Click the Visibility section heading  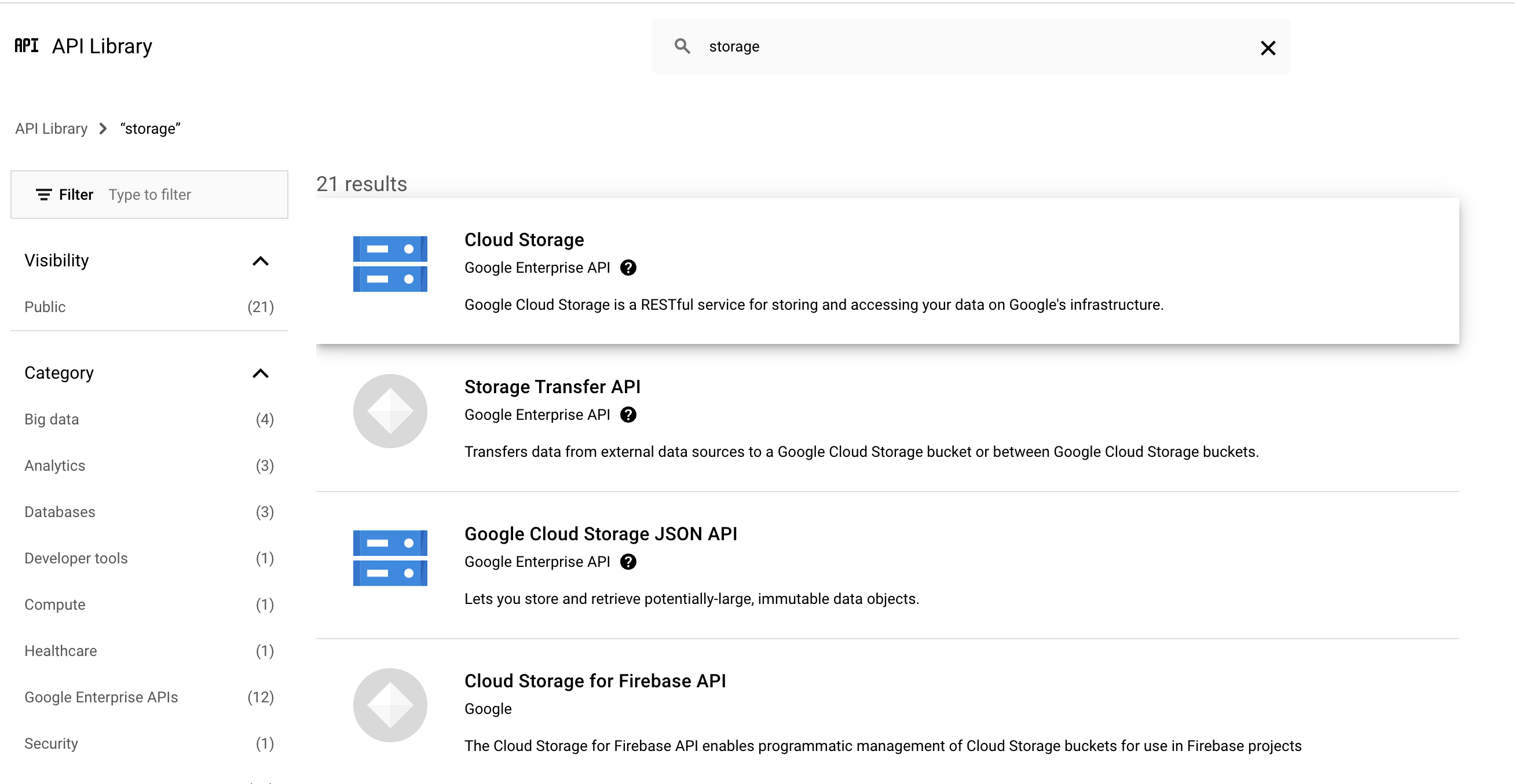[x=56, y=261]
